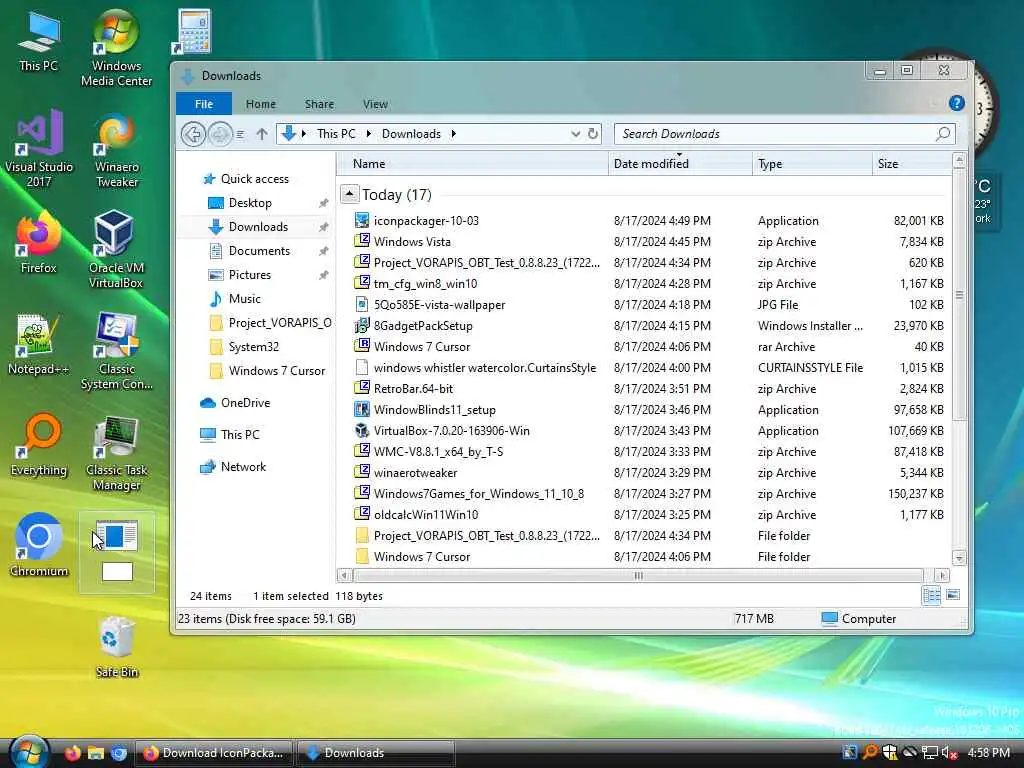Image resolution: width=1024 pixels, height=768 pixels.
Task: Click the Explorer Back arrow button
Action: pos(193,134)
